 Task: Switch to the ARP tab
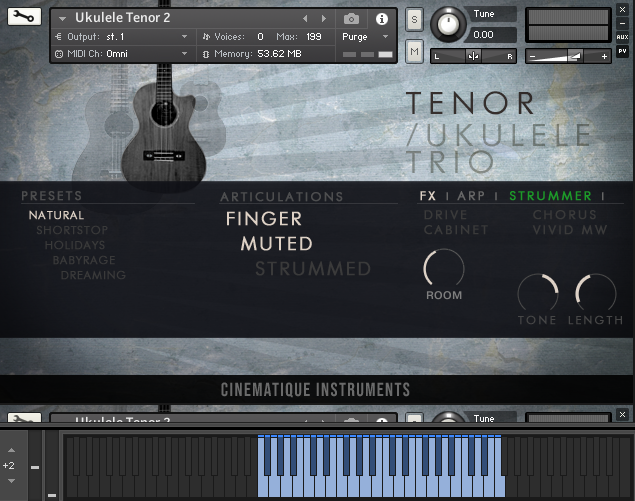(x=471, y=196)
